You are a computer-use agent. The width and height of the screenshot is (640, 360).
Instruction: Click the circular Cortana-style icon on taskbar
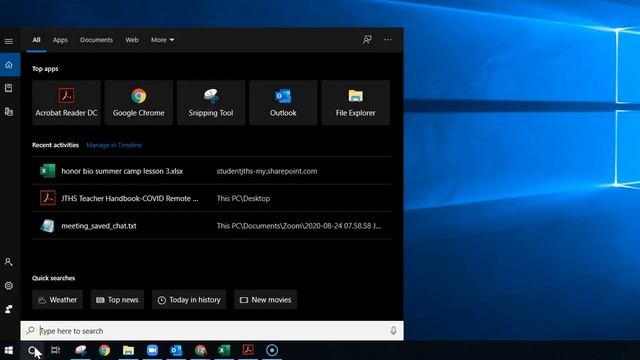click(x=272, y=350)
